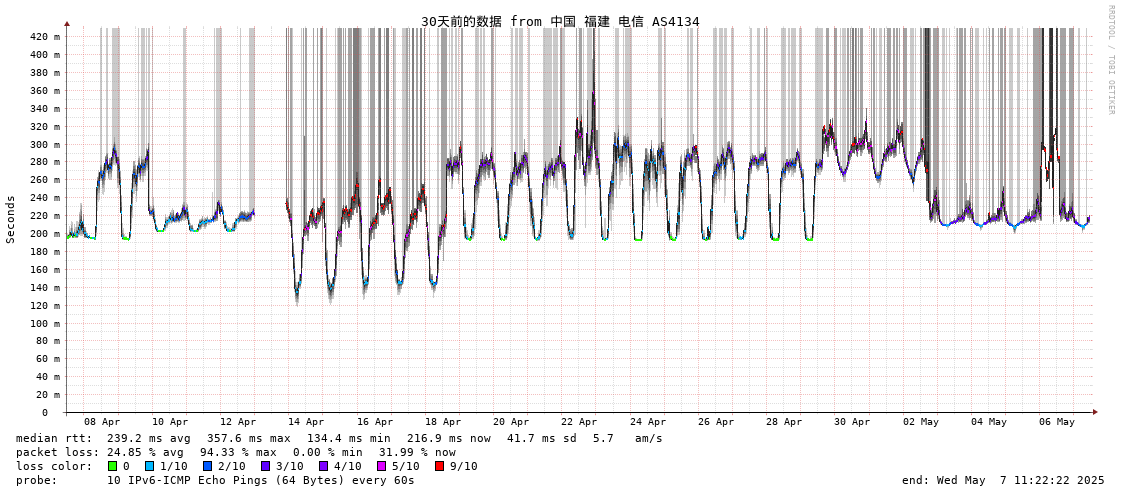Click the "06 May" date label
Viewport: 1121px width, 494px height.
tap(1057, 422)
